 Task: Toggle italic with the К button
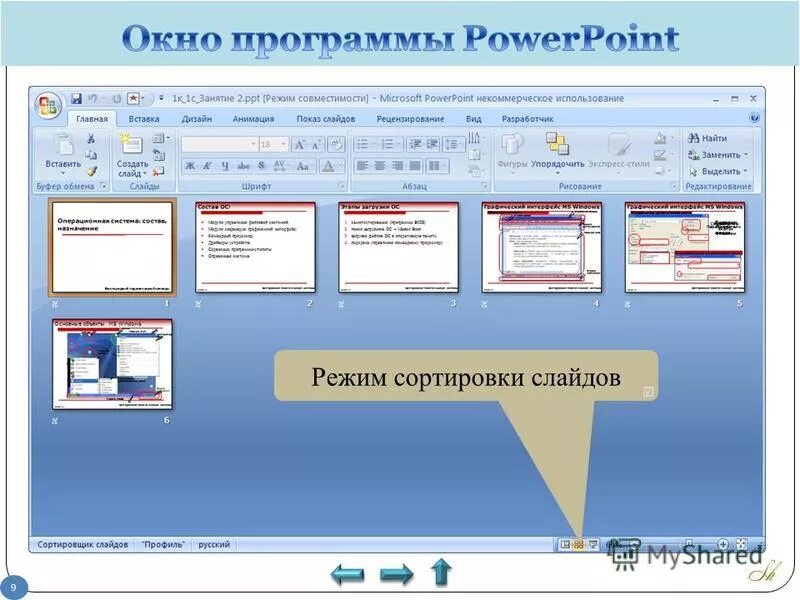click(x=207, y=166)
